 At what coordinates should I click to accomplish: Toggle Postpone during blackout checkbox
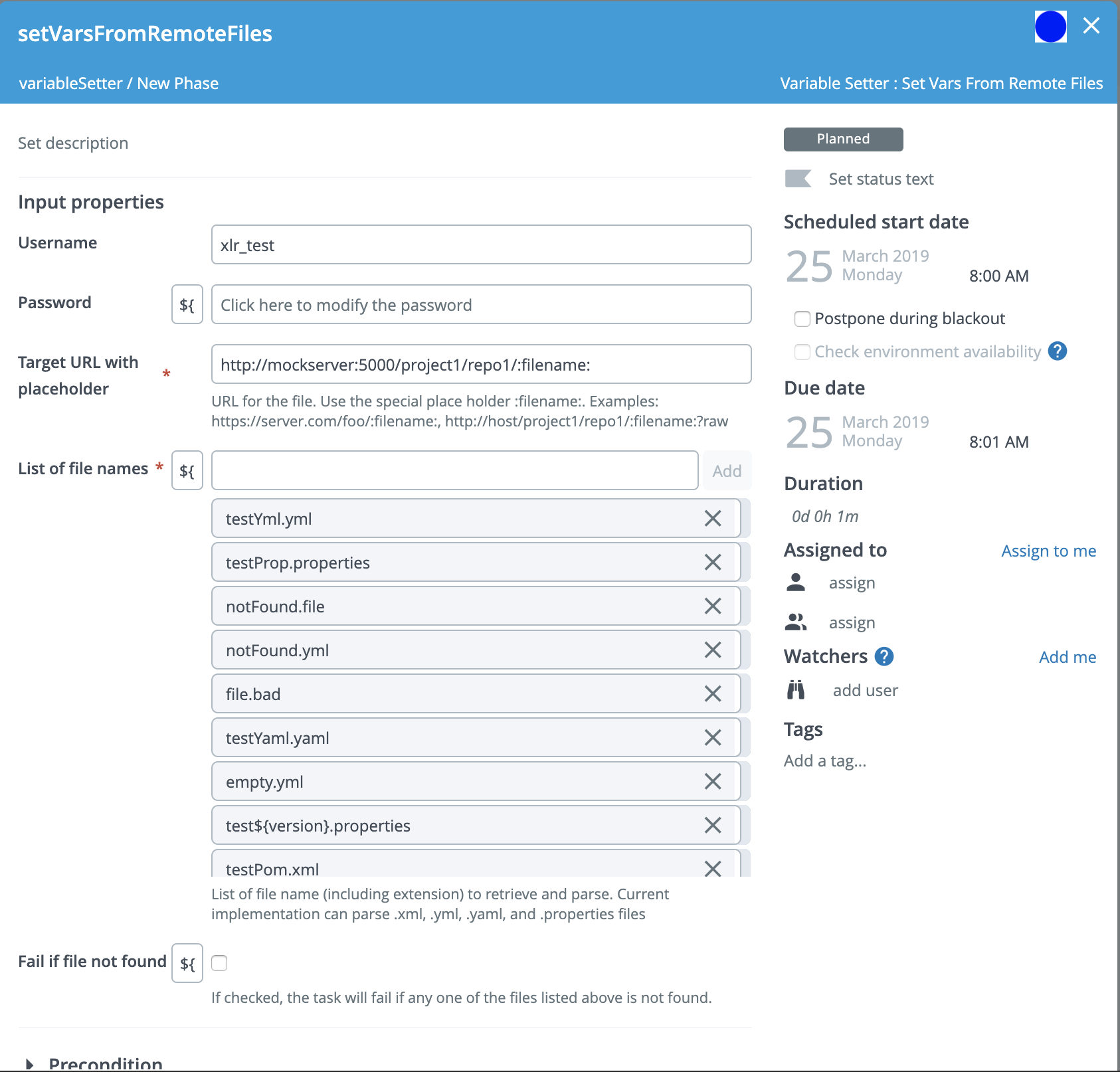coord(802,319)
